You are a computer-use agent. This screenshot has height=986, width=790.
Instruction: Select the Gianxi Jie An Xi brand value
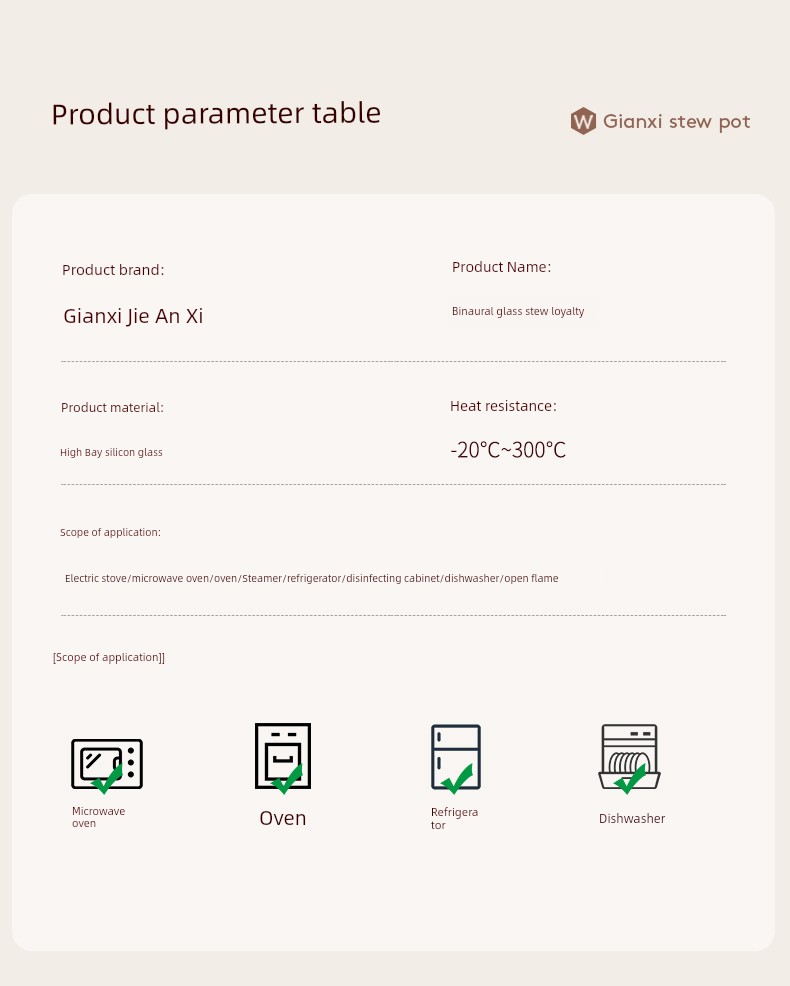pos(133,316)
